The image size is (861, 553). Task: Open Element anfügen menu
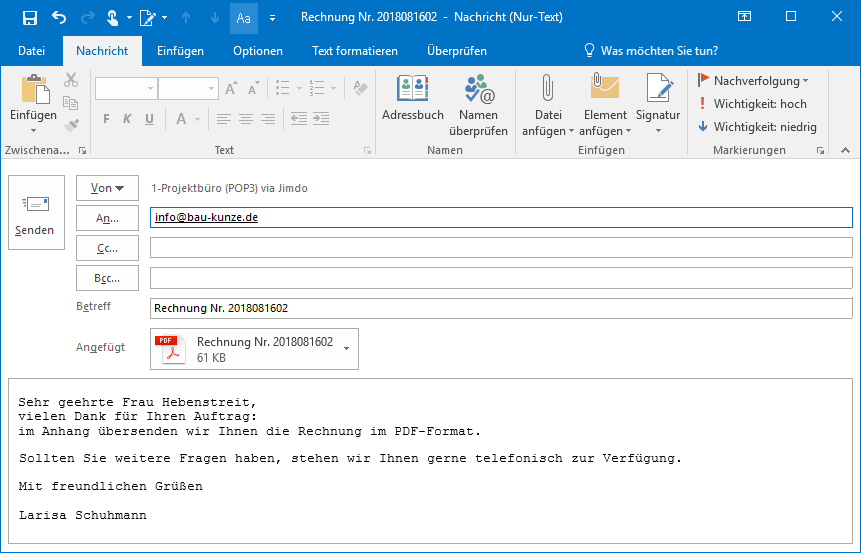coord(605,105)
